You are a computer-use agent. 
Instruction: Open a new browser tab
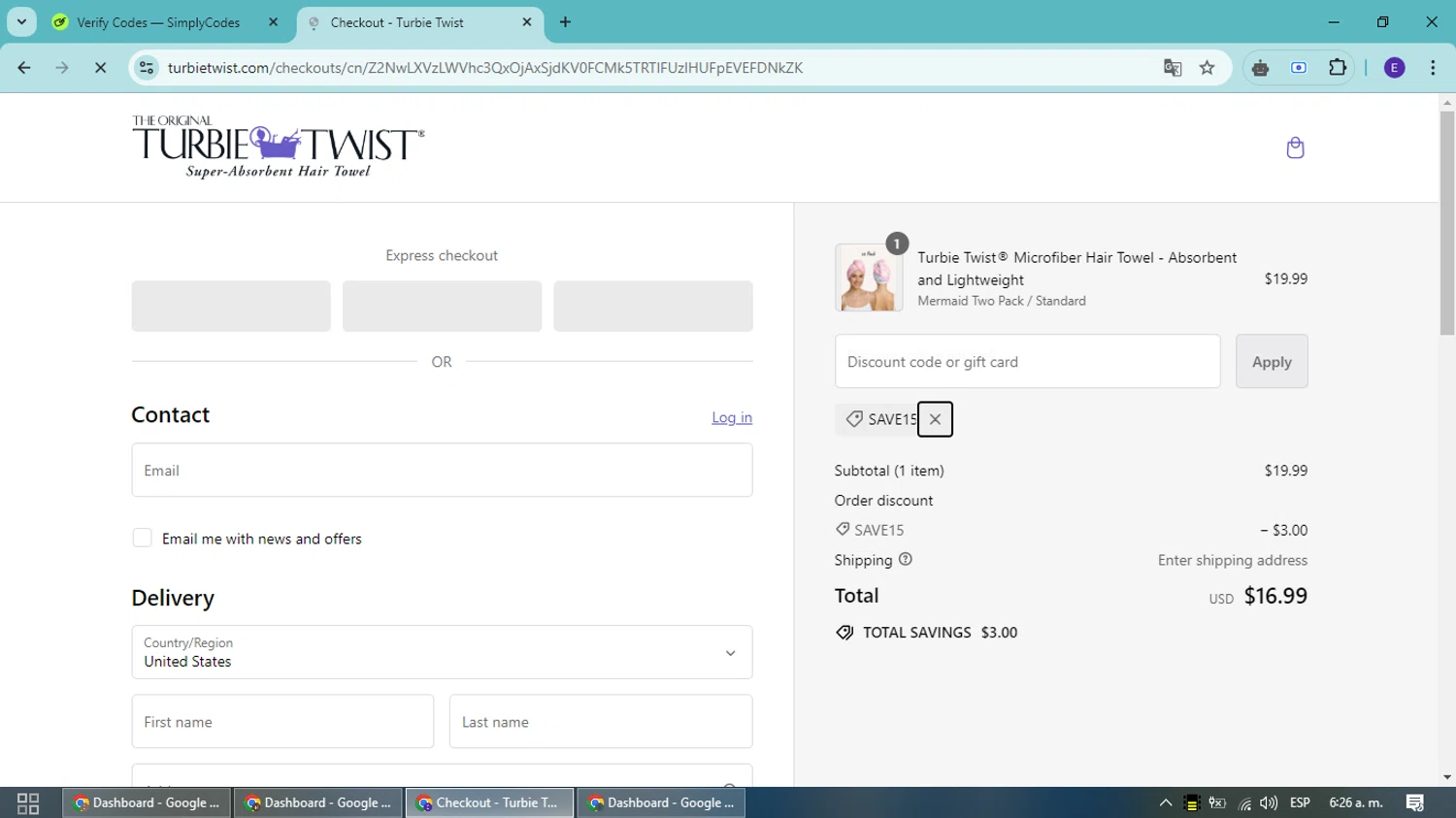click(565, 22)
